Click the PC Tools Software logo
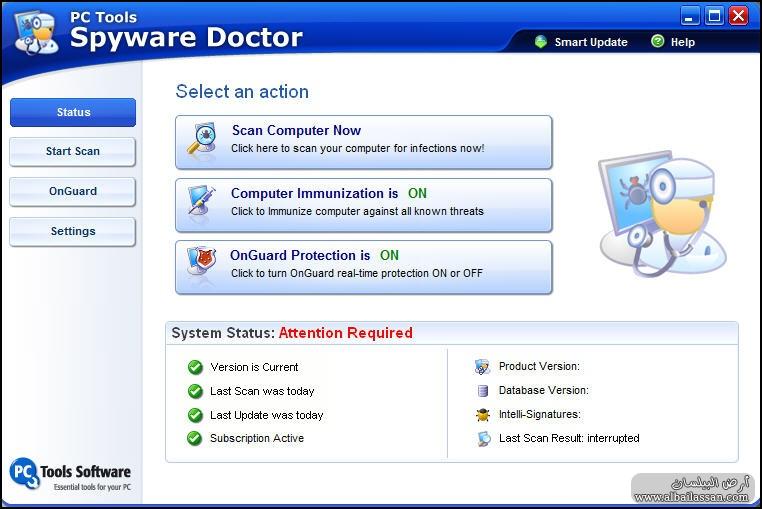Screen dimensions: 762x509 pos(70,474)
